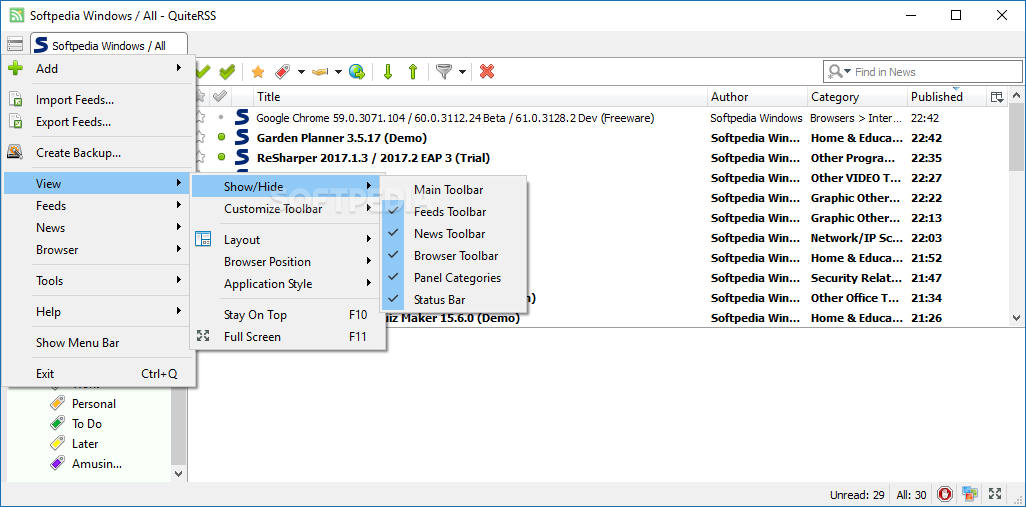This screenshot has height=507, width=1026.
Task: Click the feeds panel vertical scrollbar thumb
Action: point(179,425)
